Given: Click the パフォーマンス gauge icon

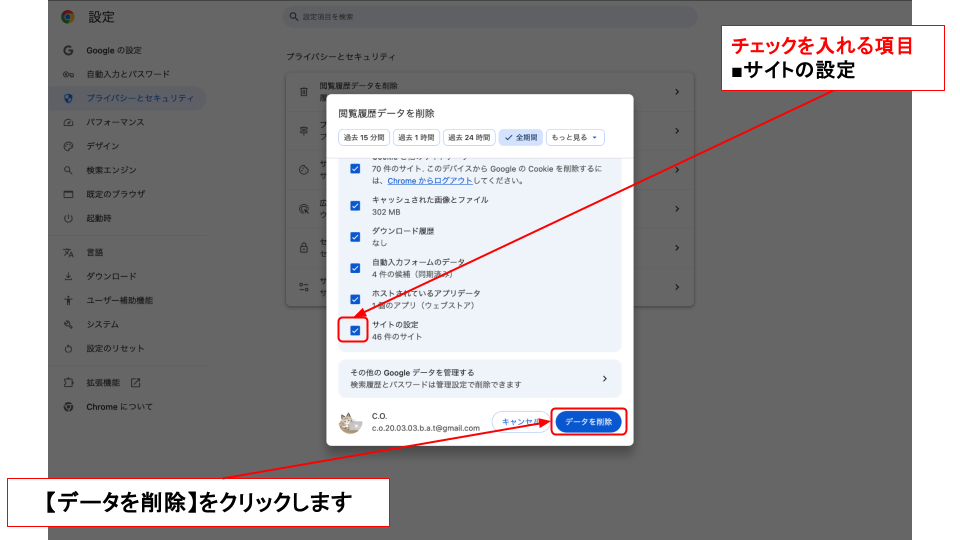Looking at the screenshot, I should pyautogui.click(x=68, y=122).
